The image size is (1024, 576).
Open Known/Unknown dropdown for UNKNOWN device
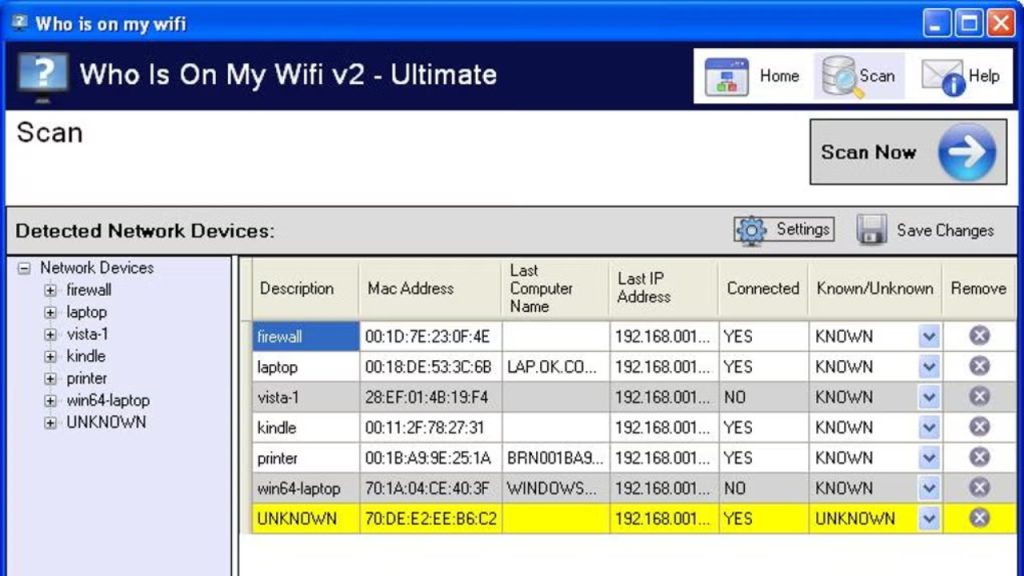(929, 519)
